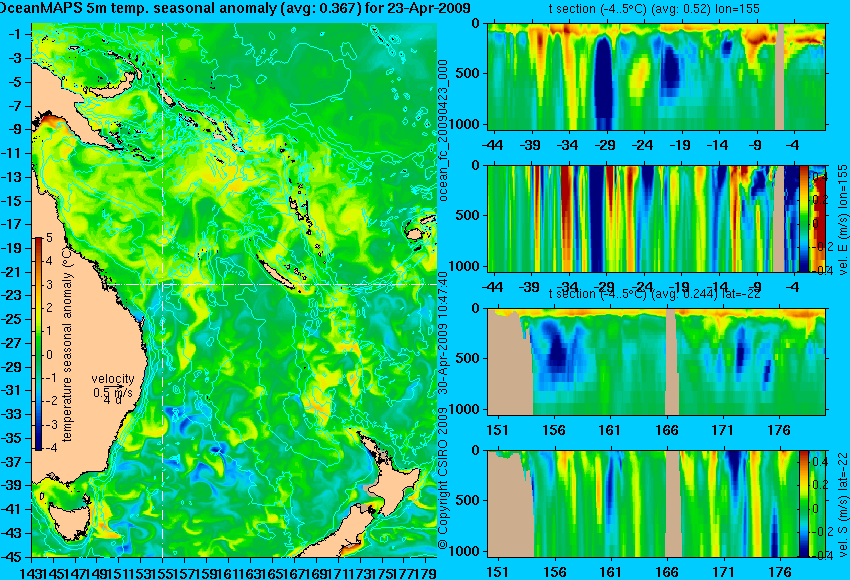Image resolution: width=850 pixels, height=580 pixels.
Task: Click the '-1' latitude tick on the map
Action: pyautogui.click(x=14, y=34)
